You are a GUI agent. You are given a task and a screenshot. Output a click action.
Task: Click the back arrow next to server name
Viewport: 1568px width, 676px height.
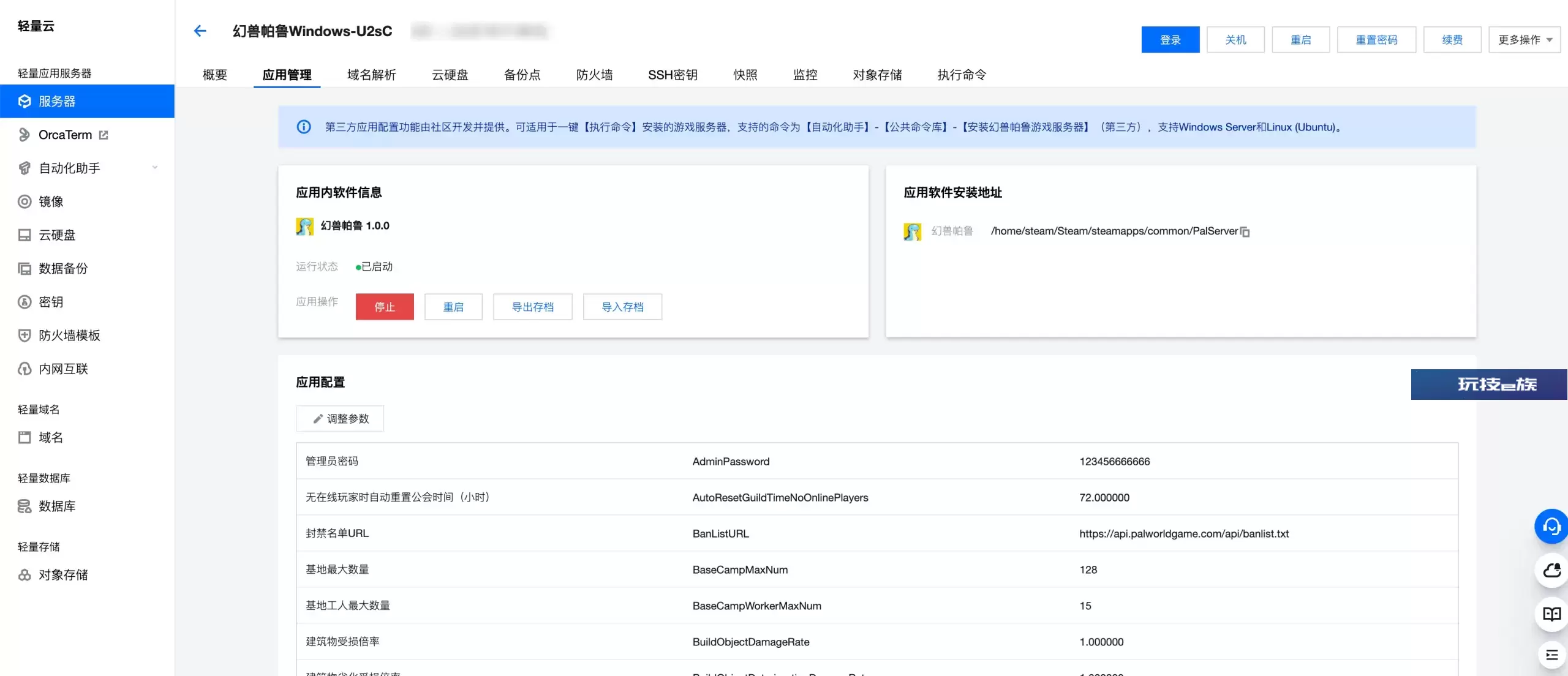pos(200,31)
